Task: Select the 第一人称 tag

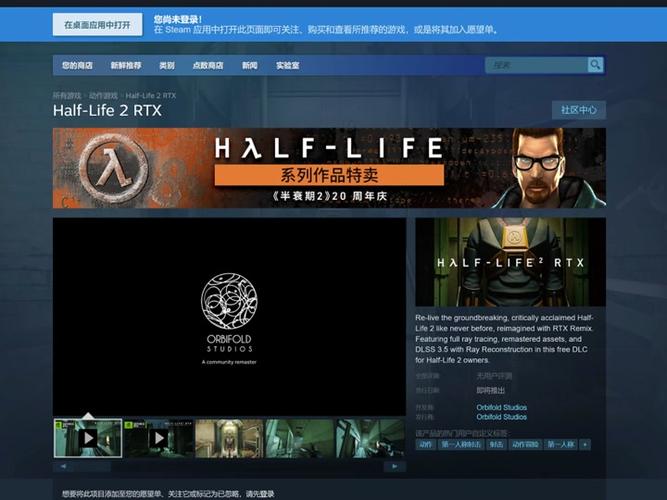Action: coord(561,445)
